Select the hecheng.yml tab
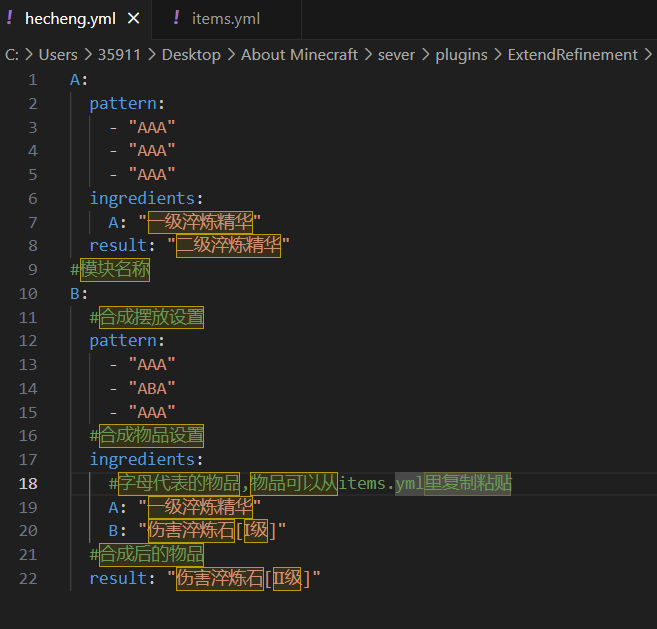This screenshot has width=657, height=629. tap(70, 18)
